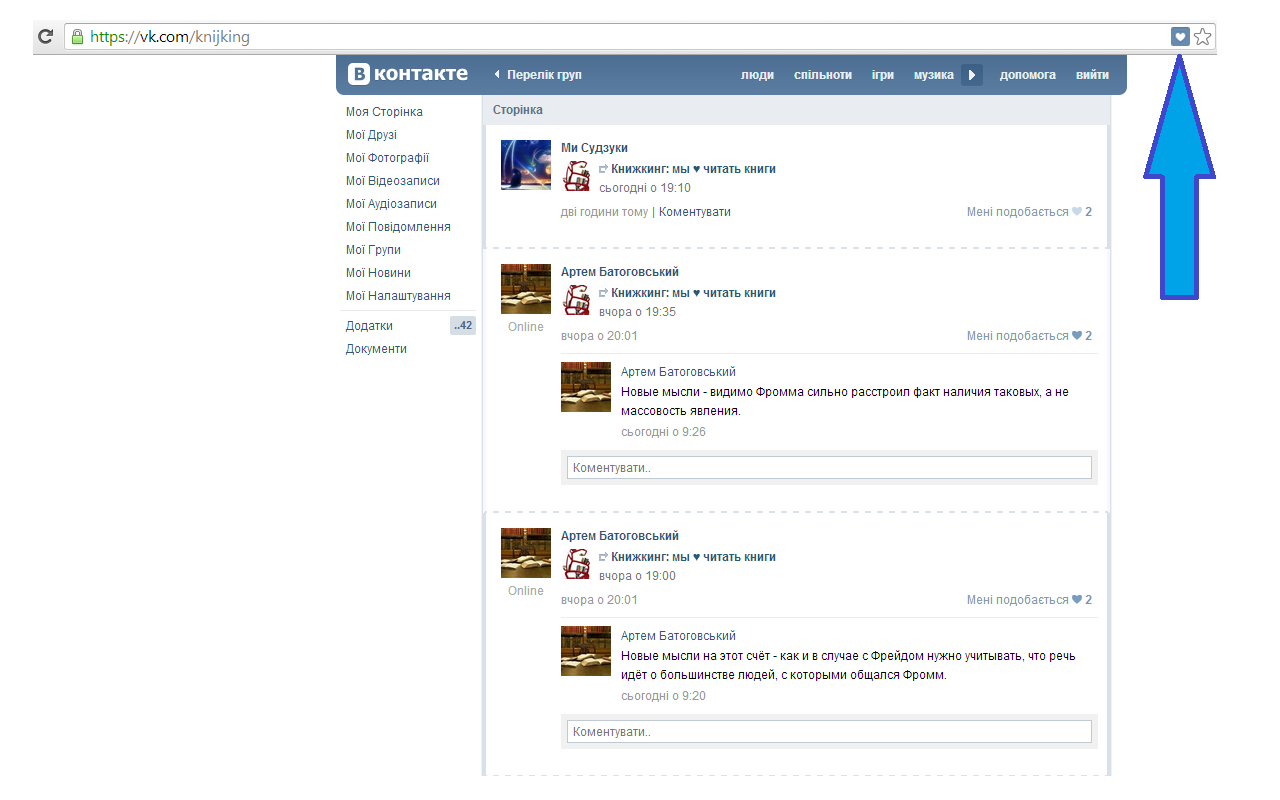
Task: Toggle the like heart on Артем's first post
Action: pos(1077,335)
